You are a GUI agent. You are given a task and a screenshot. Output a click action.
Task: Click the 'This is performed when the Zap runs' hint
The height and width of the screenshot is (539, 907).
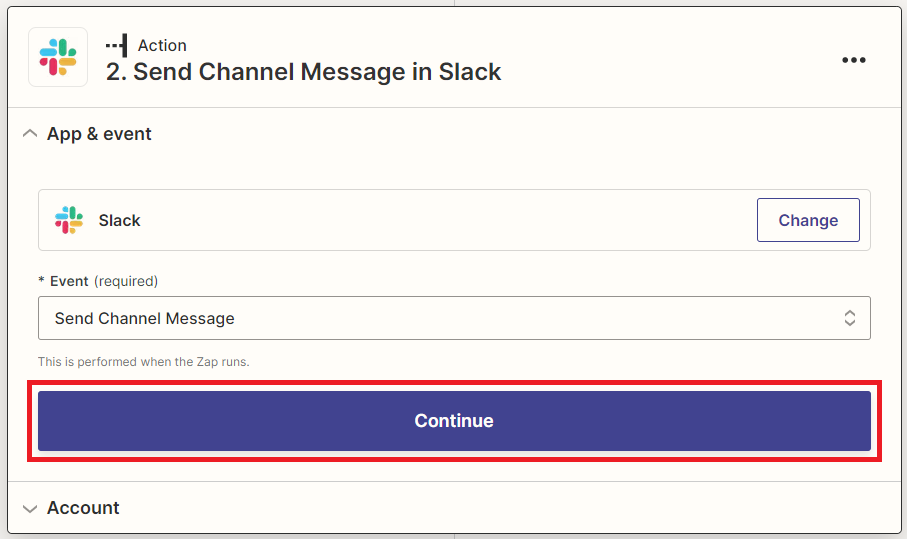[143, 362]
